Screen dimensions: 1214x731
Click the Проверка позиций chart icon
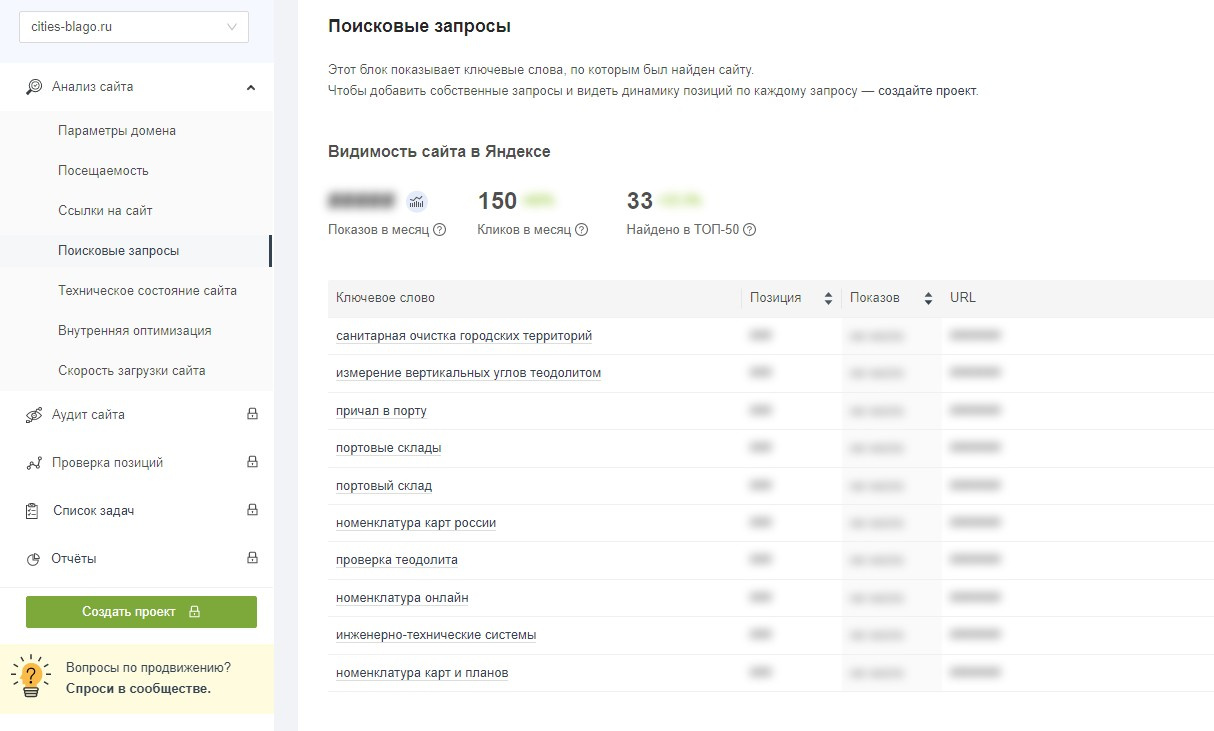click(x=33, y=463)
